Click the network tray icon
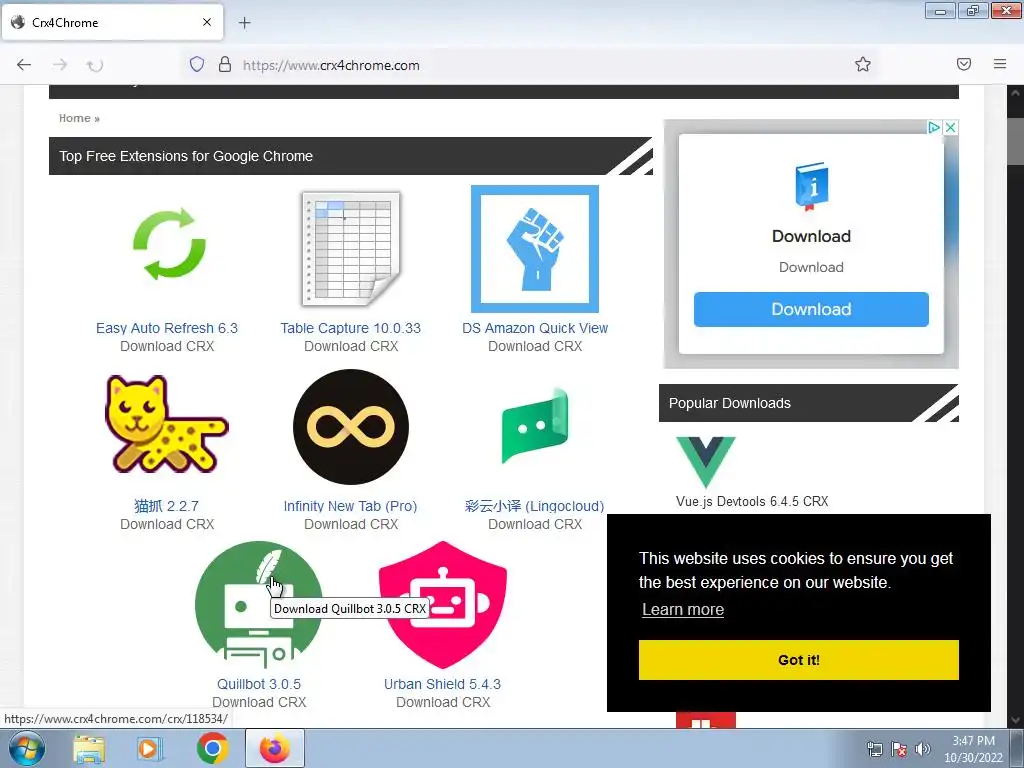 [874, 749]
